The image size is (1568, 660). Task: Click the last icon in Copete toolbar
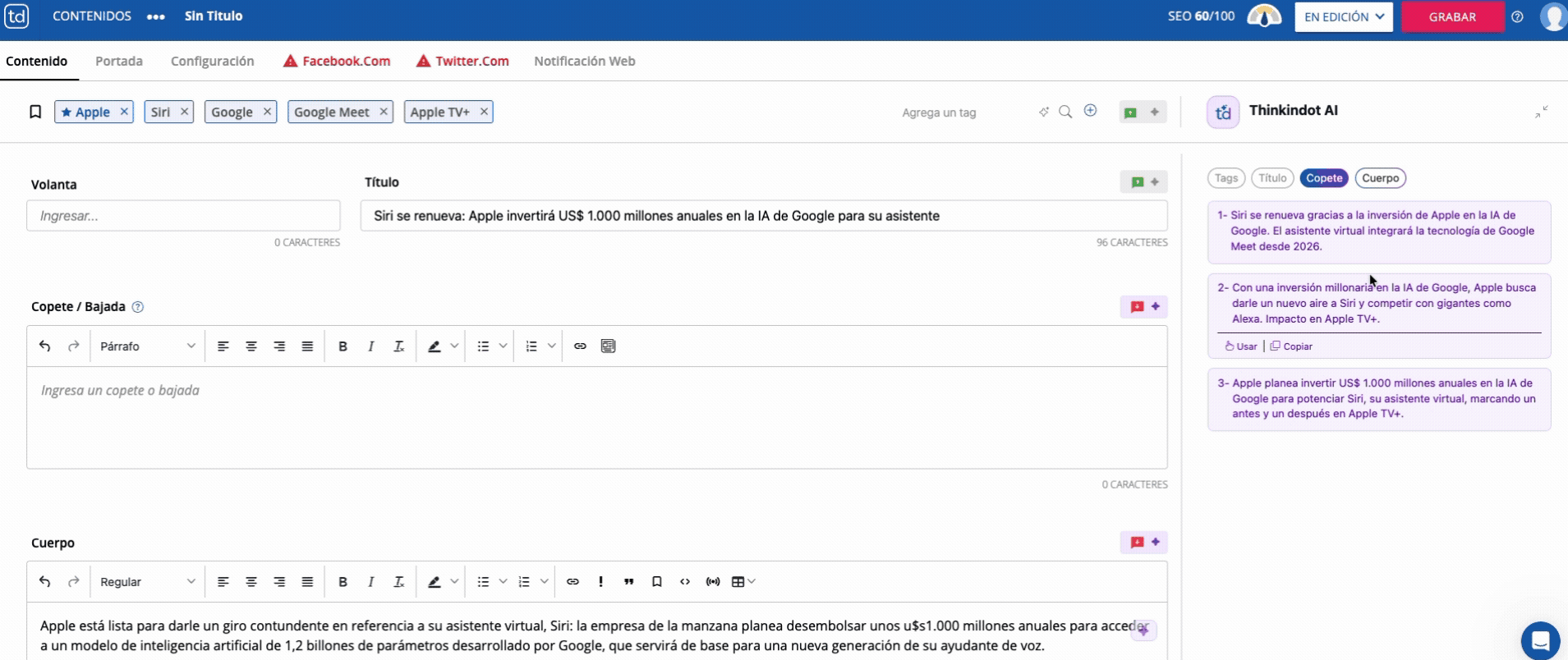click(x=608, y=346)
